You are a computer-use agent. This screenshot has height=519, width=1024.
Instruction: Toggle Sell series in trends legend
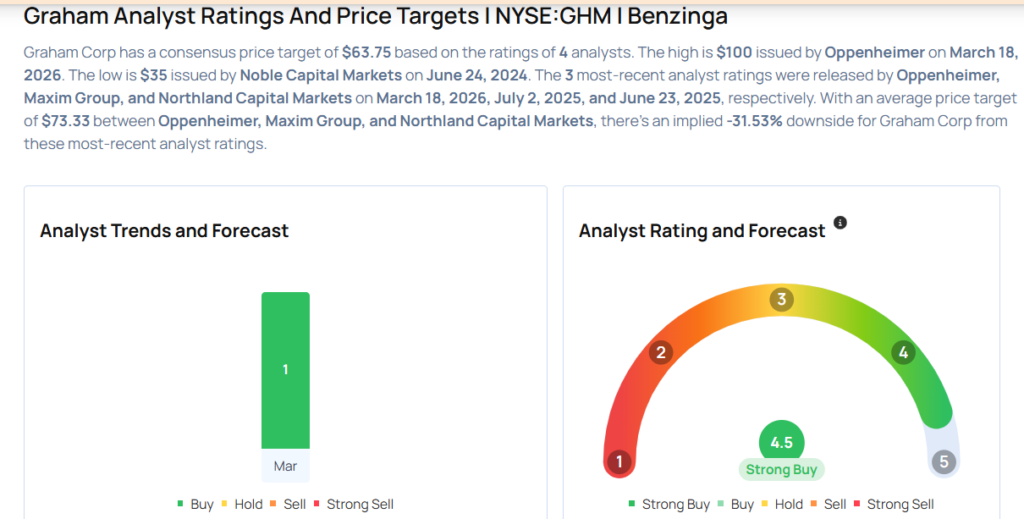pos(287,504)
